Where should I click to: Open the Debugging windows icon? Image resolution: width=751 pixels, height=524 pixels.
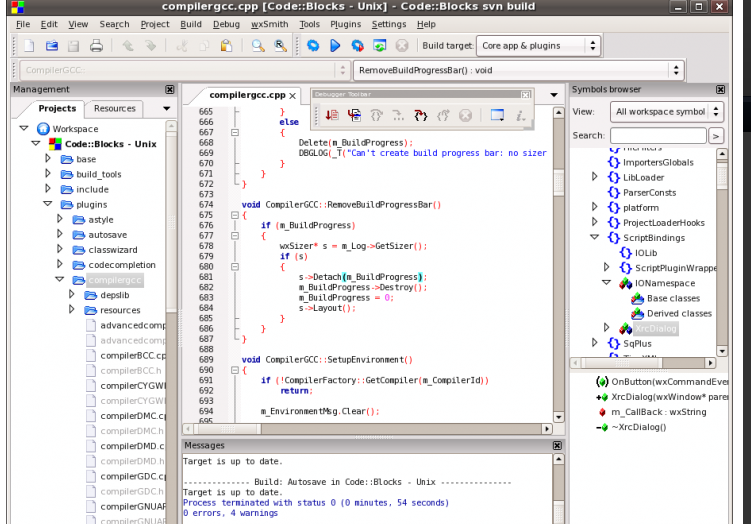[497, 115]
